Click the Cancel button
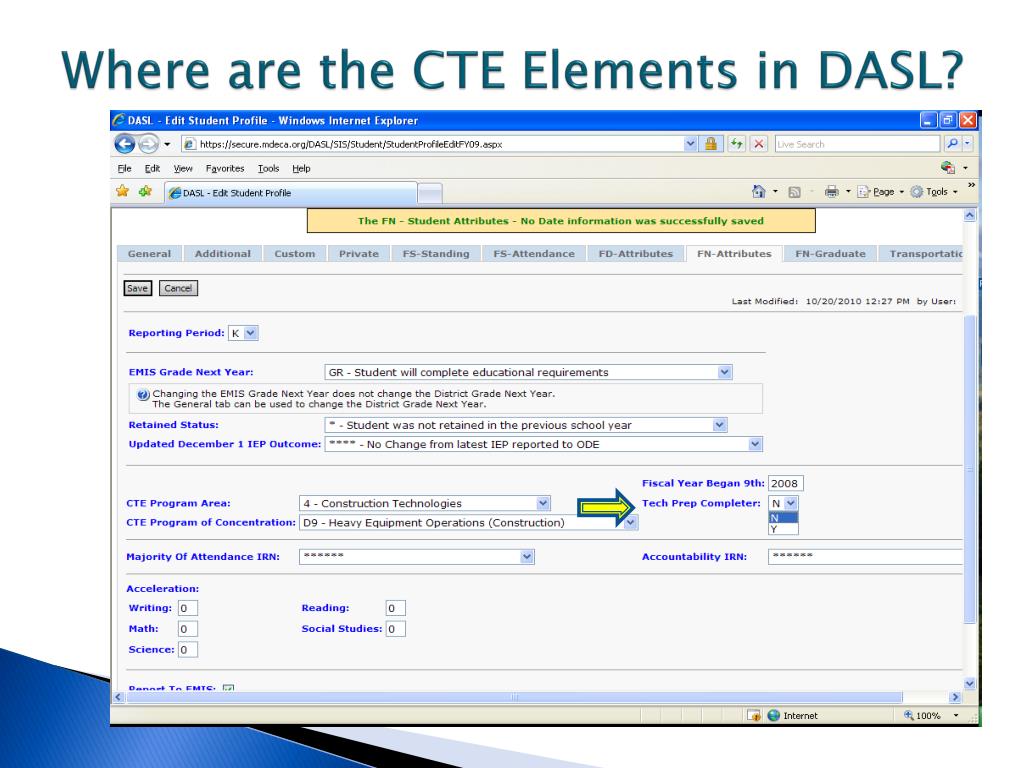 point(178,288)
